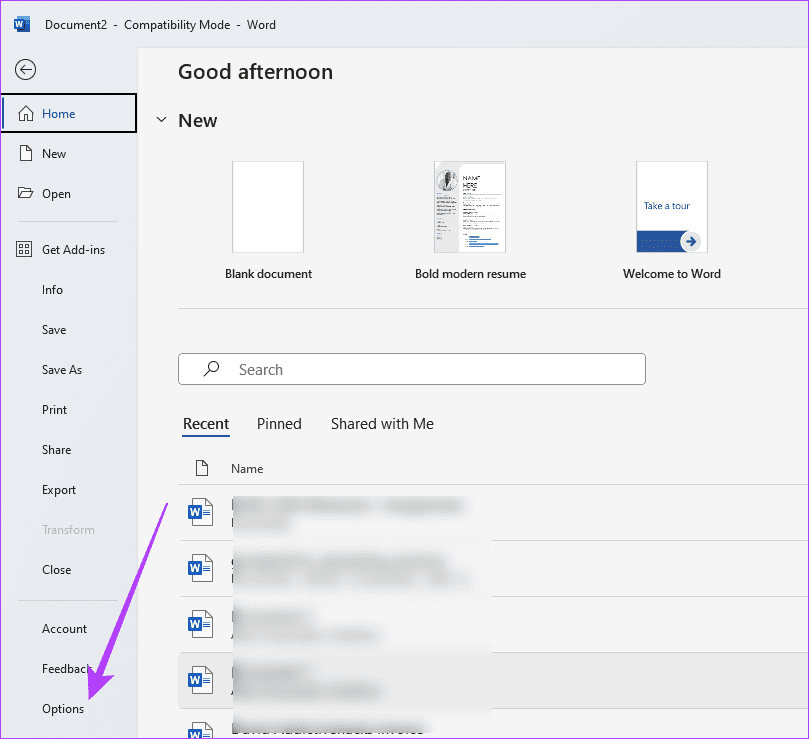Open the Account page
Screen dimensions: 809x739
click(69, 629)
